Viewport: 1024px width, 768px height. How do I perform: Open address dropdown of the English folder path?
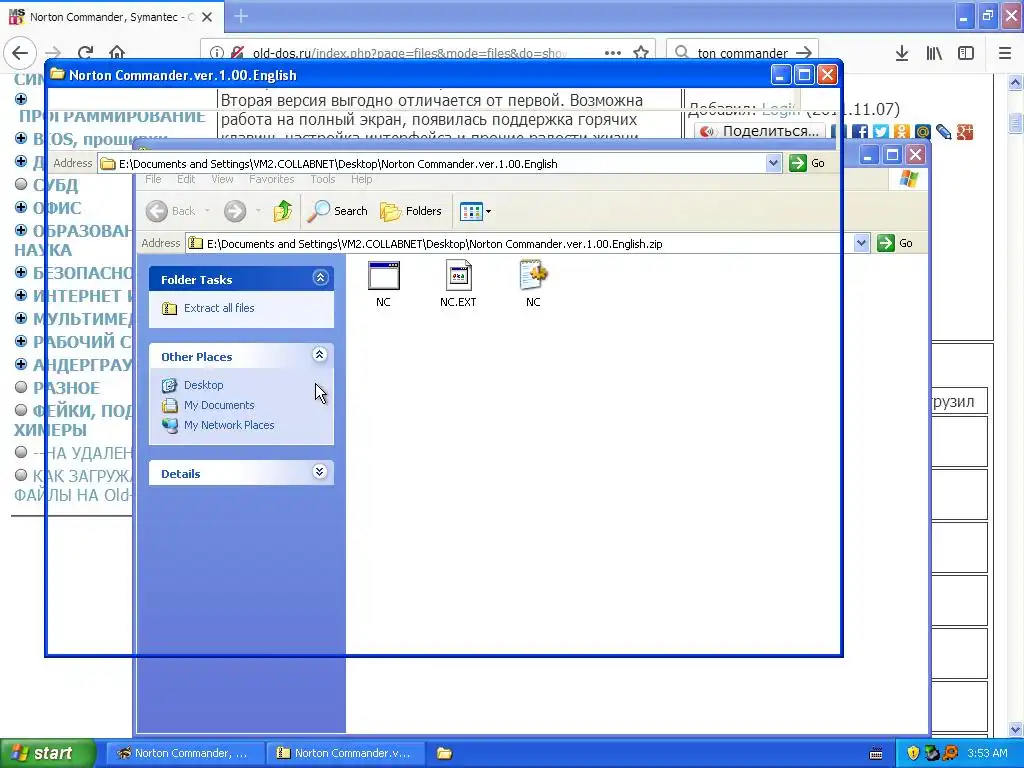click(x=773, y=163)
